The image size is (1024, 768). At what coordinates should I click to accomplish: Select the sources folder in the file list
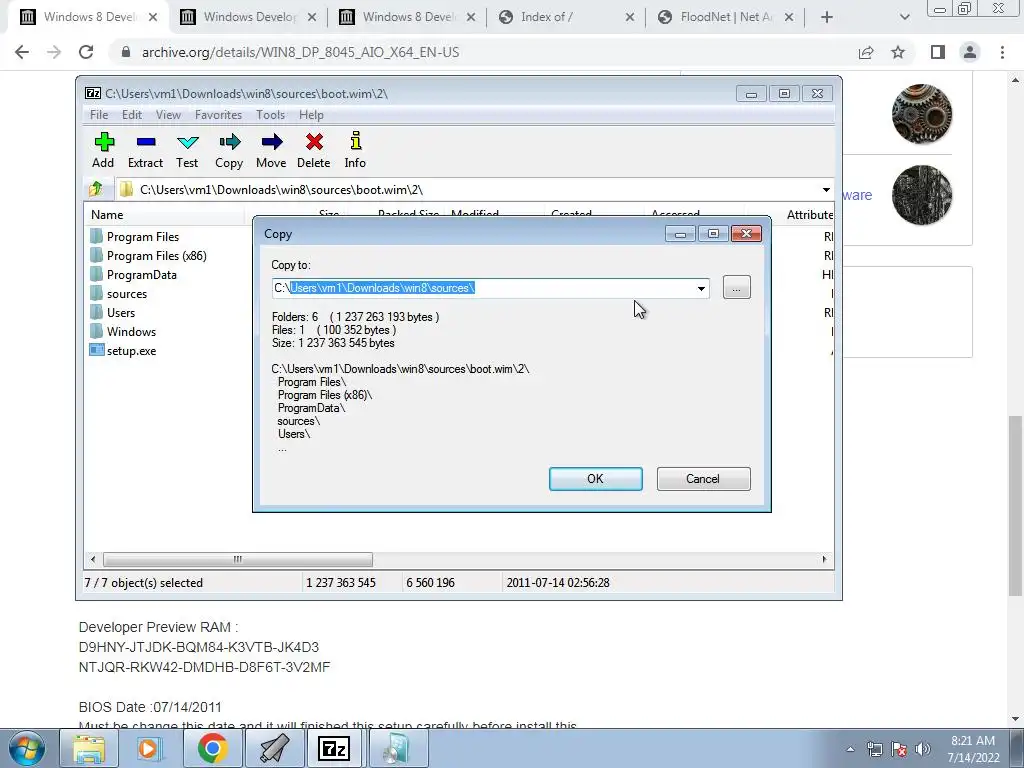click(x=118, y=293)
